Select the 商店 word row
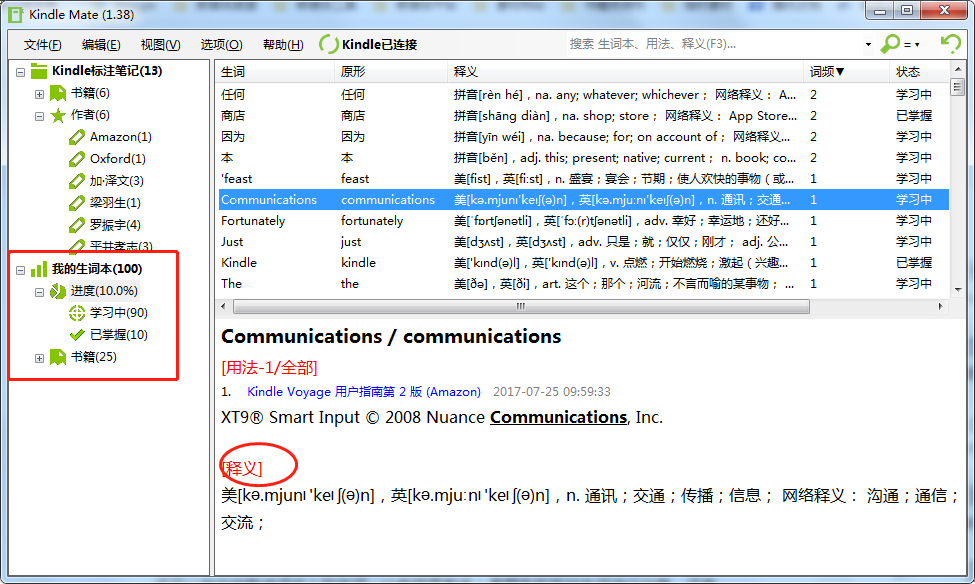This screenshot has width=975, height=584. (583, 116)
